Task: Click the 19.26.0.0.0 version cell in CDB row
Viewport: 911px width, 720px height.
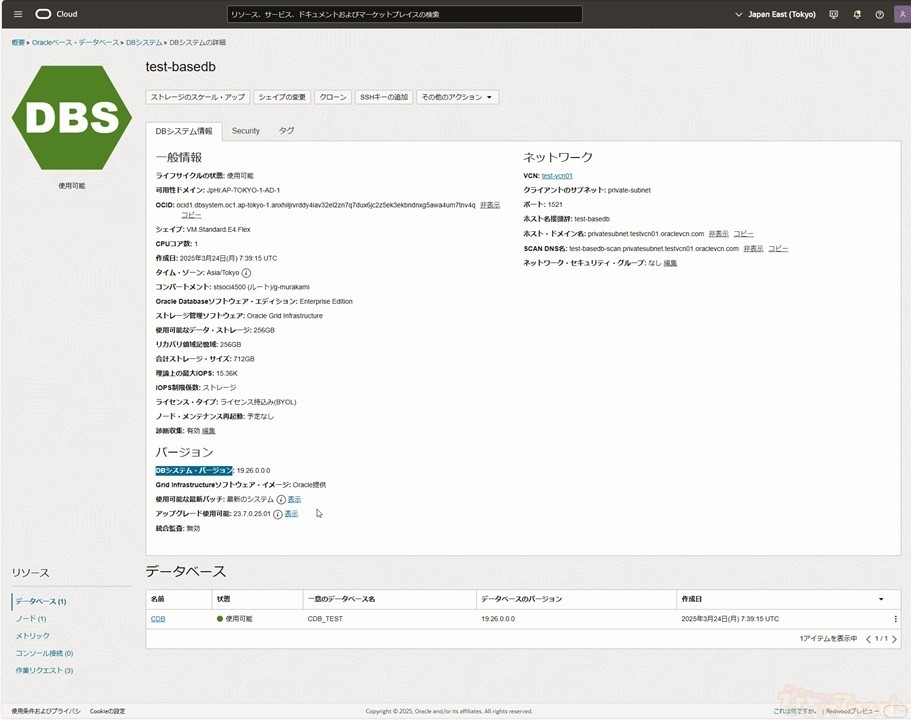Action: 498,619
